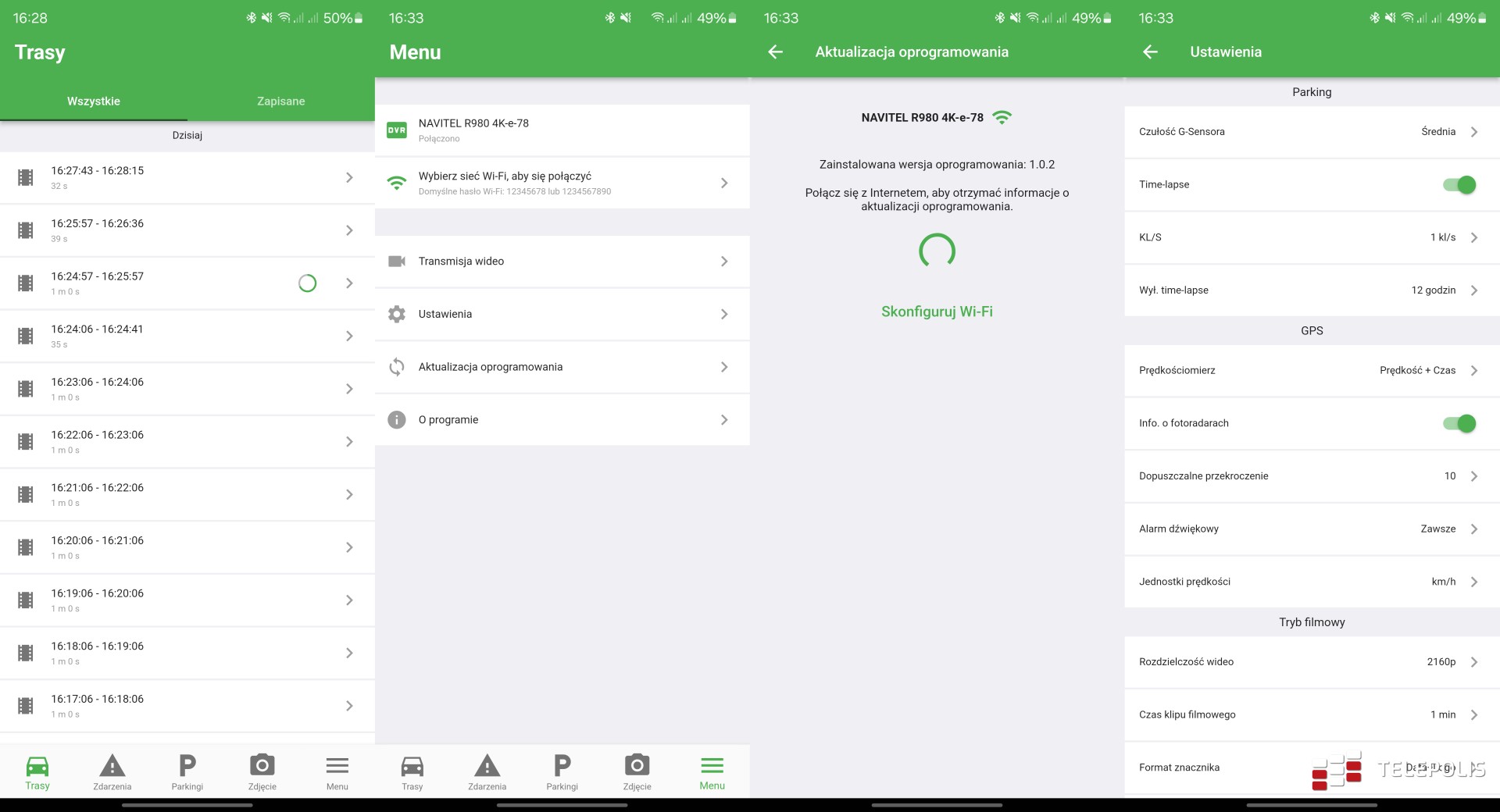Disable the Time-lapse switch

click(1459, 185)
